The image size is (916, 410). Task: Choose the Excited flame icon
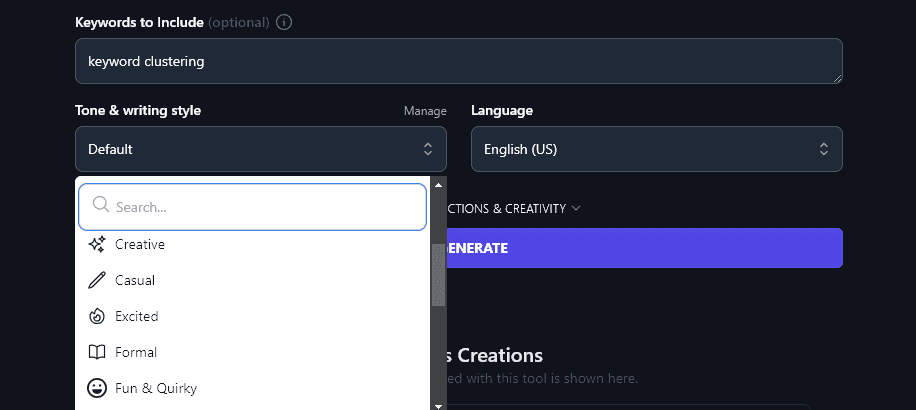pyautogui.click(x=97, y=316)
